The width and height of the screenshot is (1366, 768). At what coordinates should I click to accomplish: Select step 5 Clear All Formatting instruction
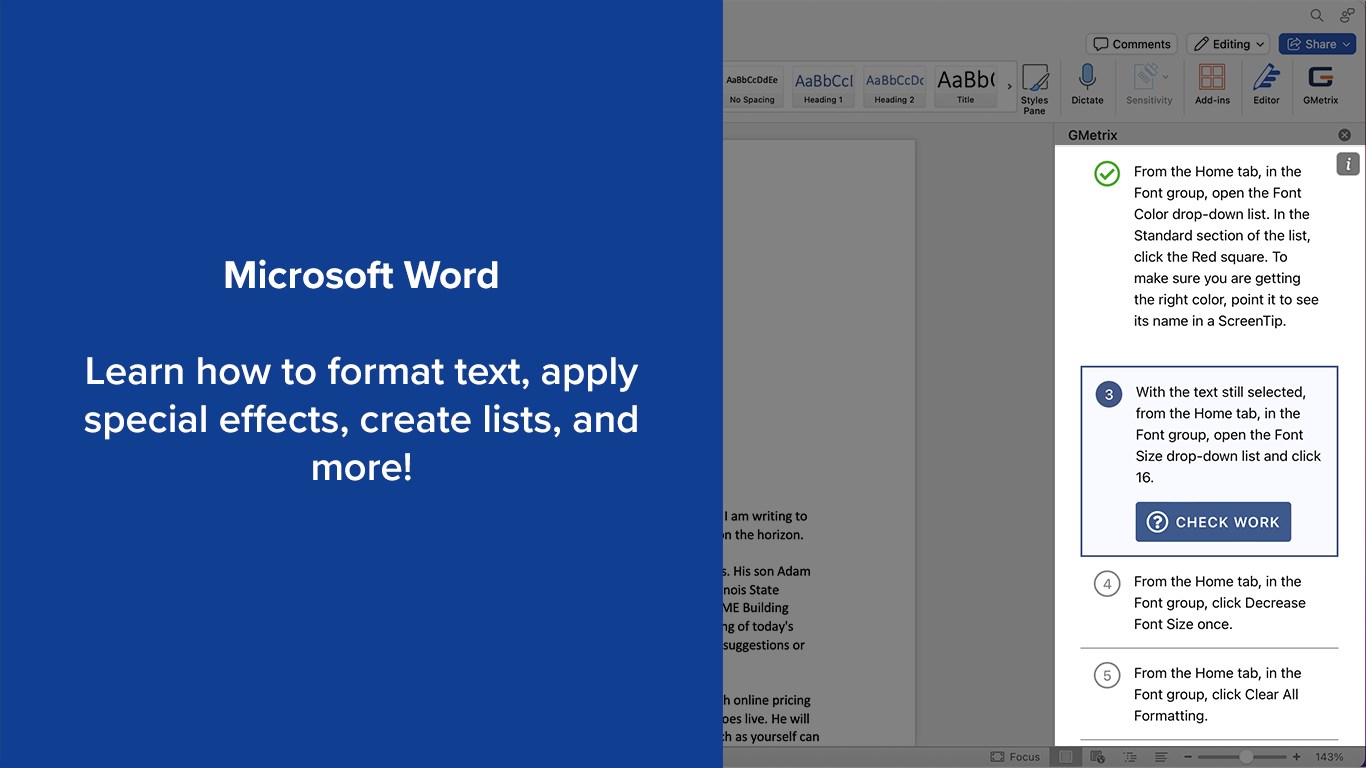pos(1218,695)
